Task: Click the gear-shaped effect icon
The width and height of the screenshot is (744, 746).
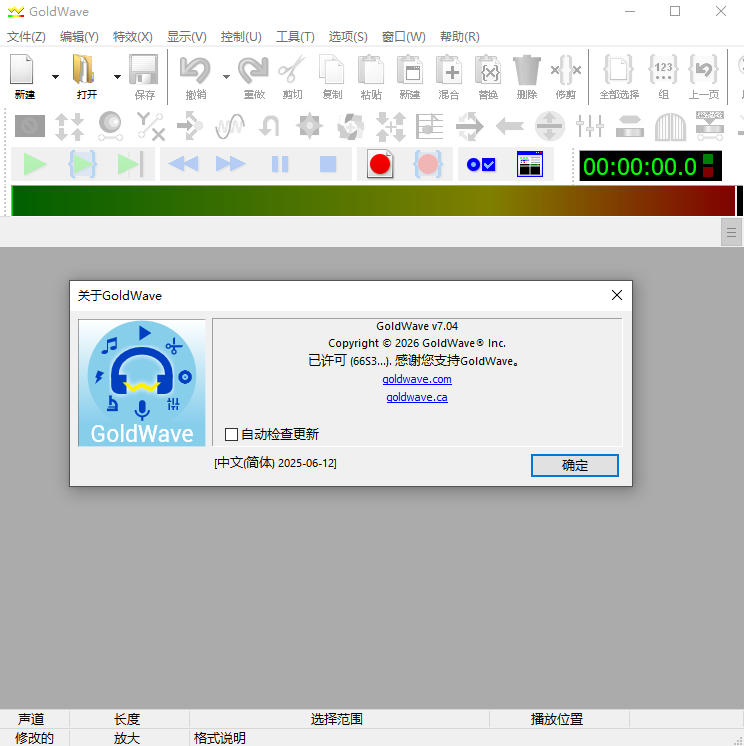Action: 309,126
